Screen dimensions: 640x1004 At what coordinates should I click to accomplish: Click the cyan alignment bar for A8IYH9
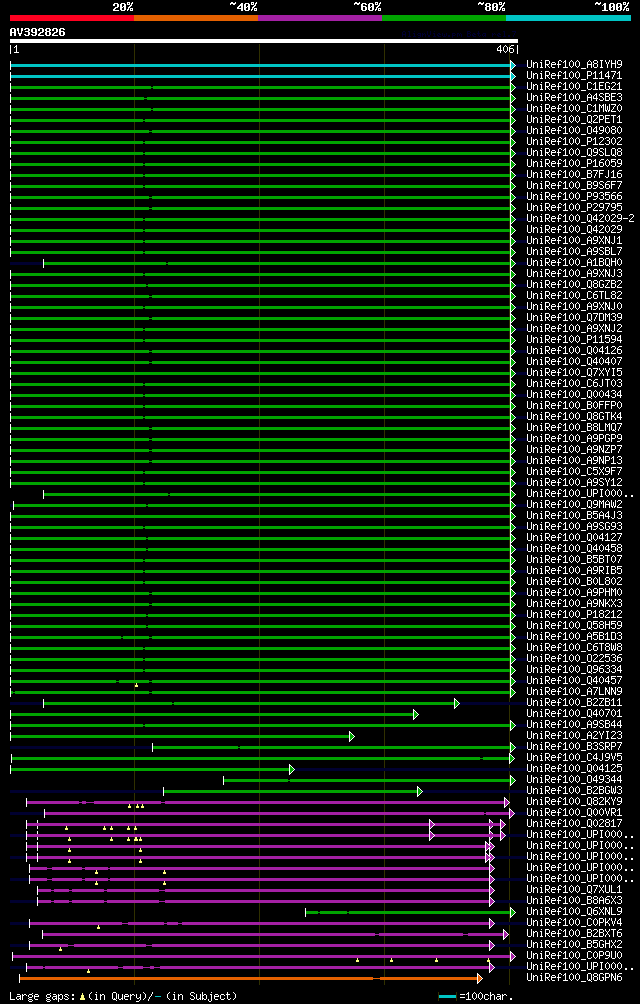(260, 65)
